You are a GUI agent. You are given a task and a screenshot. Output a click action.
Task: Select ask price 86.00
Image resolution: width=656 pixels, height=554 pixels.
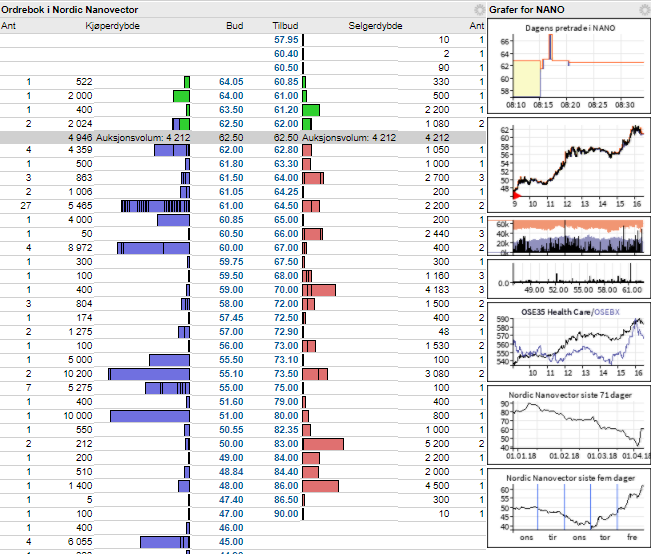(286, 485)
